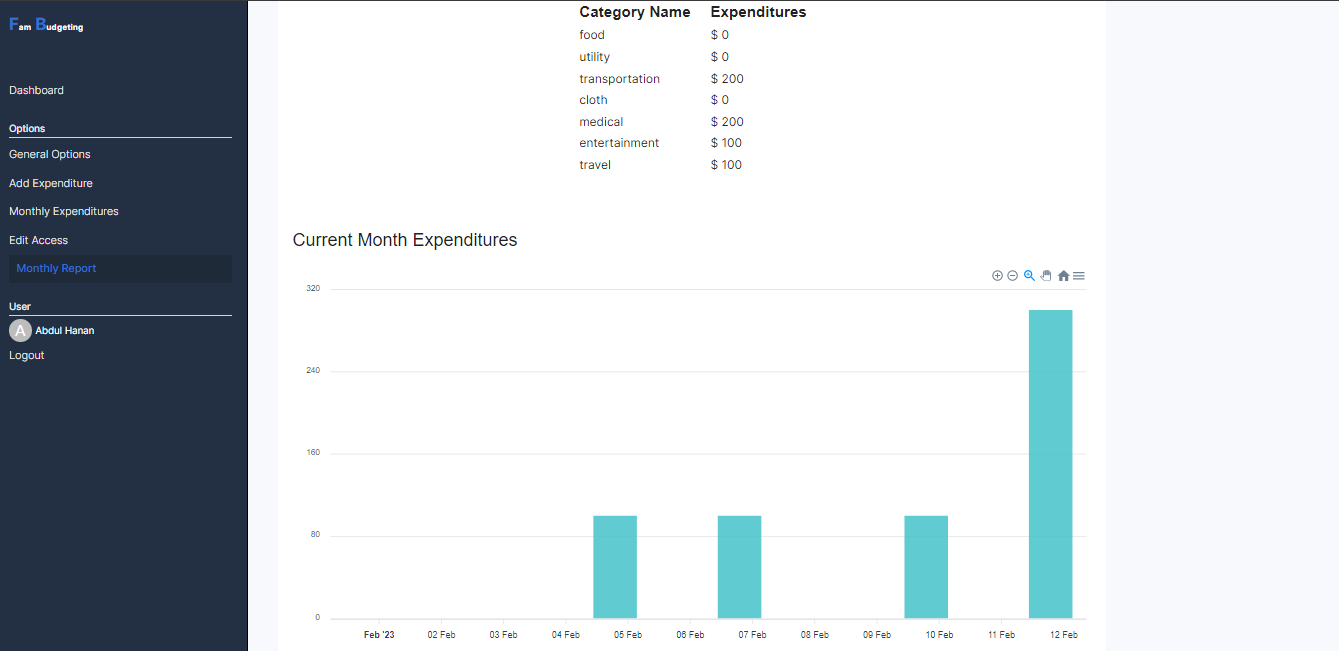The height and width of the screenshot is (651, 1339).
Task: Click the 12 Feb bar
Action: coord(1050,464)
